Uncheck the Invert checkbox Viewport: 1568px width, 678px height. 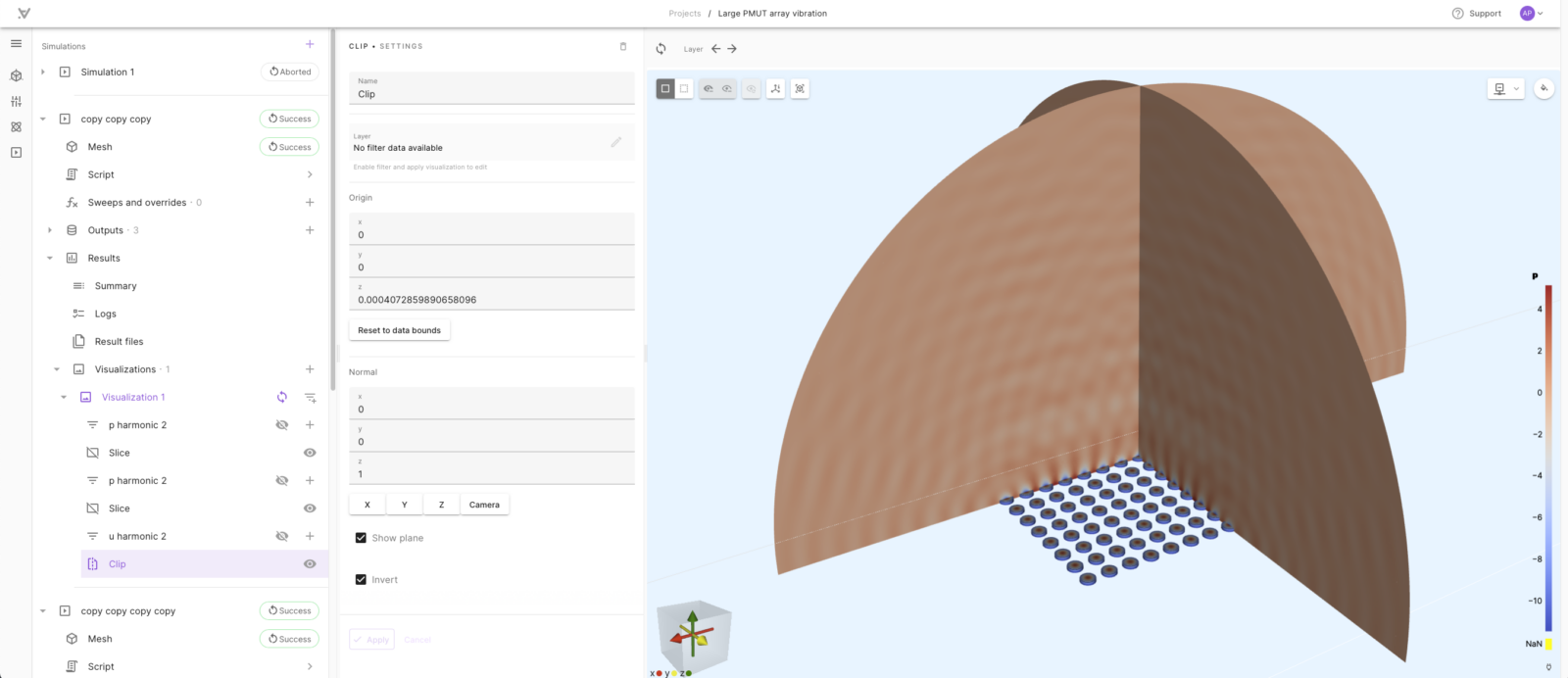[361, 579]
